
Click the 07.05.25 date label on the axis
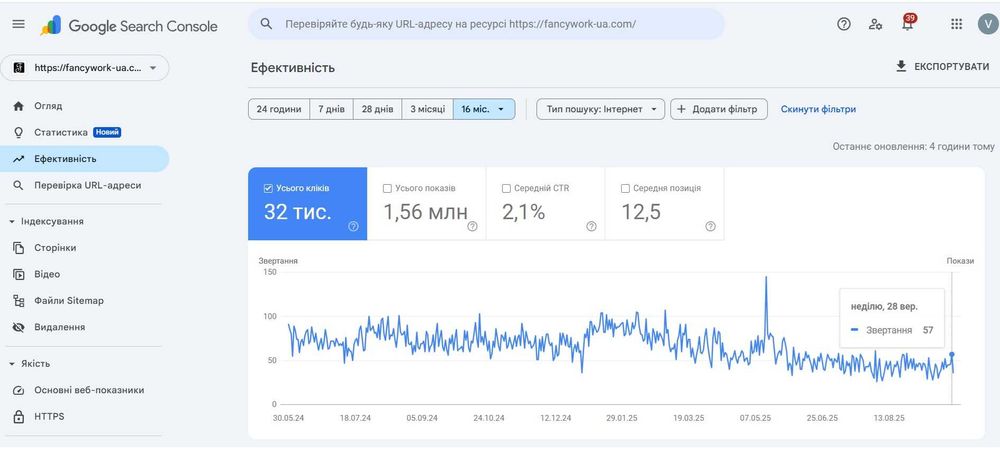[755, 419]
